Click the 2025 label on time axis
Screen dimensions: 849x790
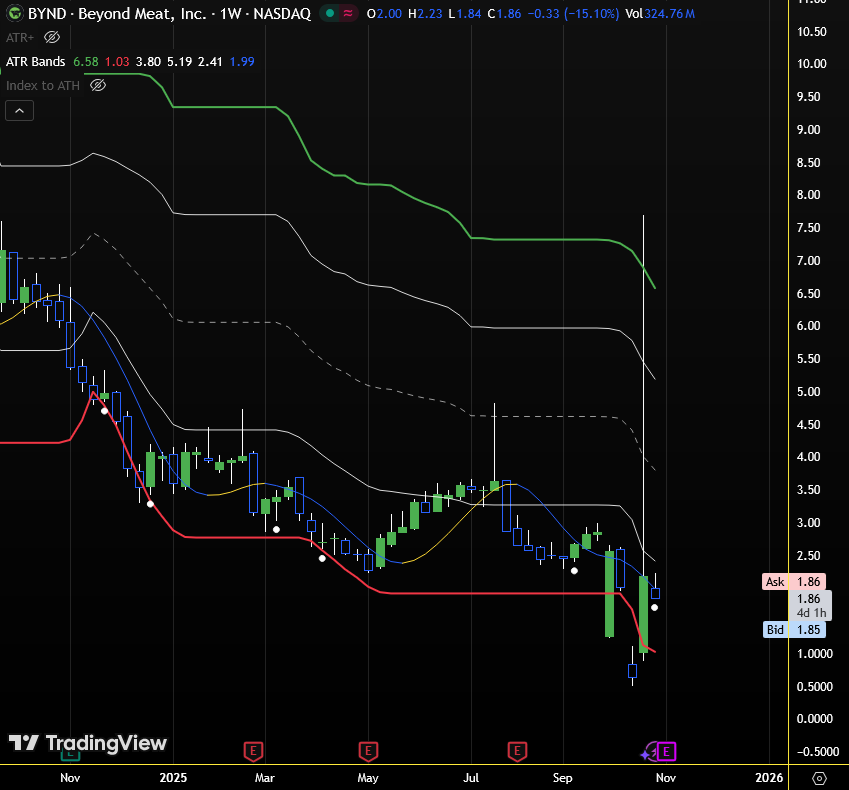(x=173, y=778)
